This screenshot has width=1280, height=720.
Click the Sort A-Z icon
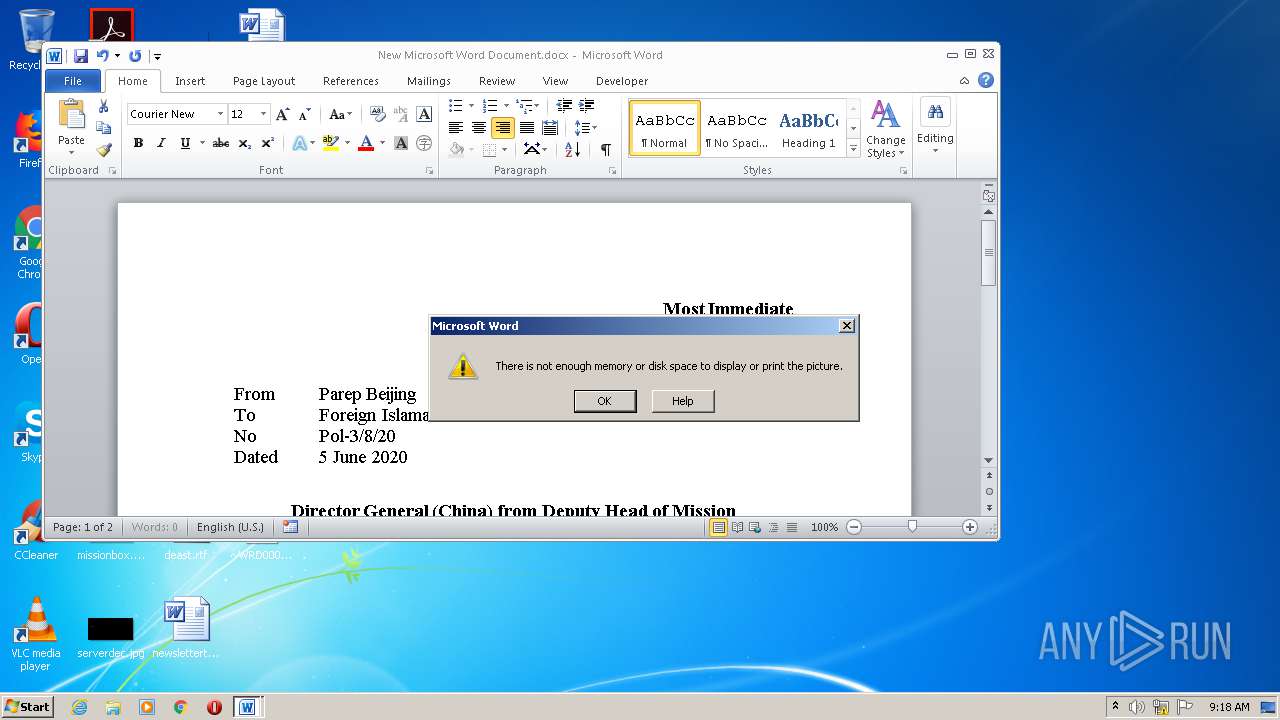click(572, 149)
